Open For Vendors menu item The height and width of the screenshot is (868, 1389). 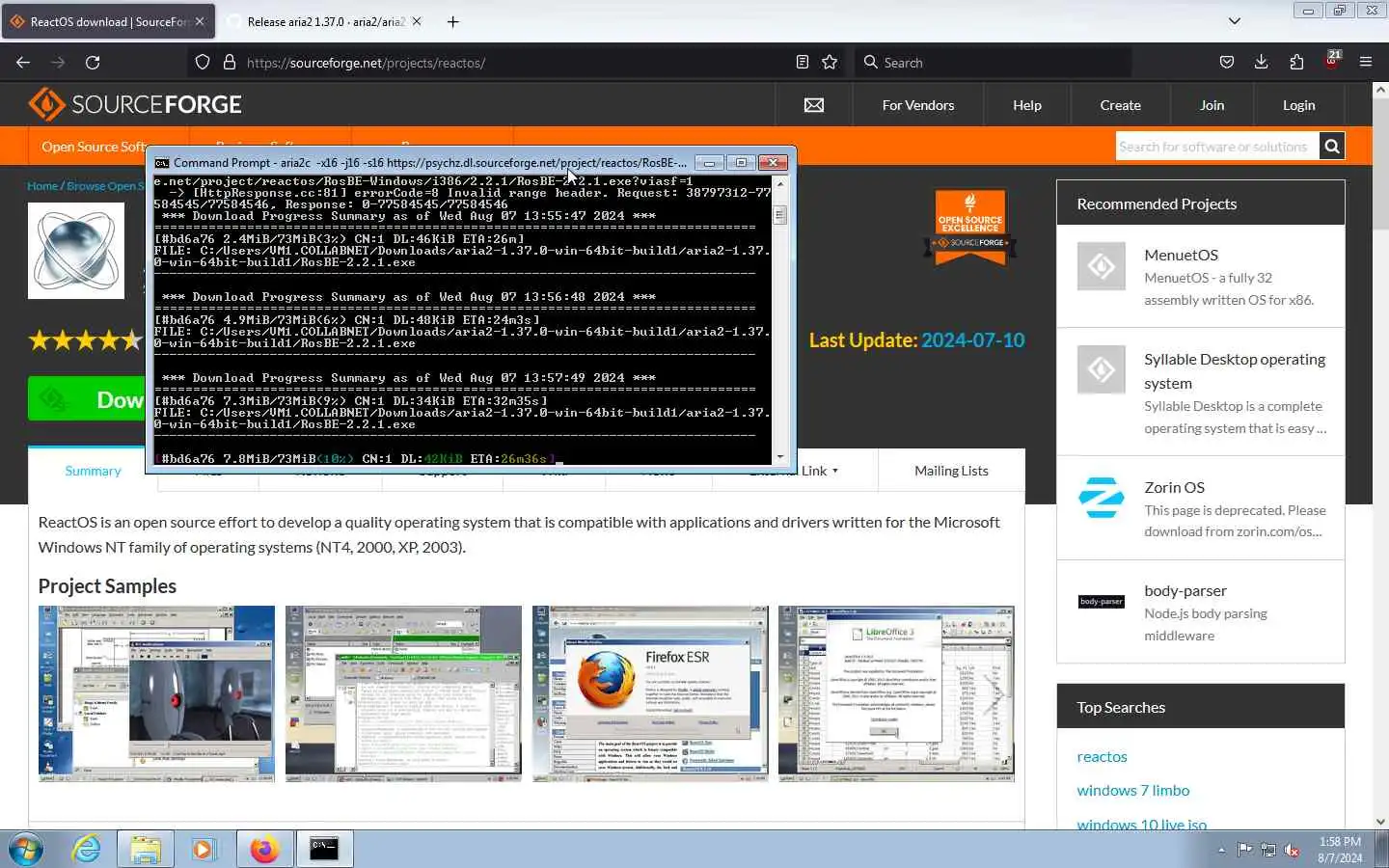pos(918,105)
